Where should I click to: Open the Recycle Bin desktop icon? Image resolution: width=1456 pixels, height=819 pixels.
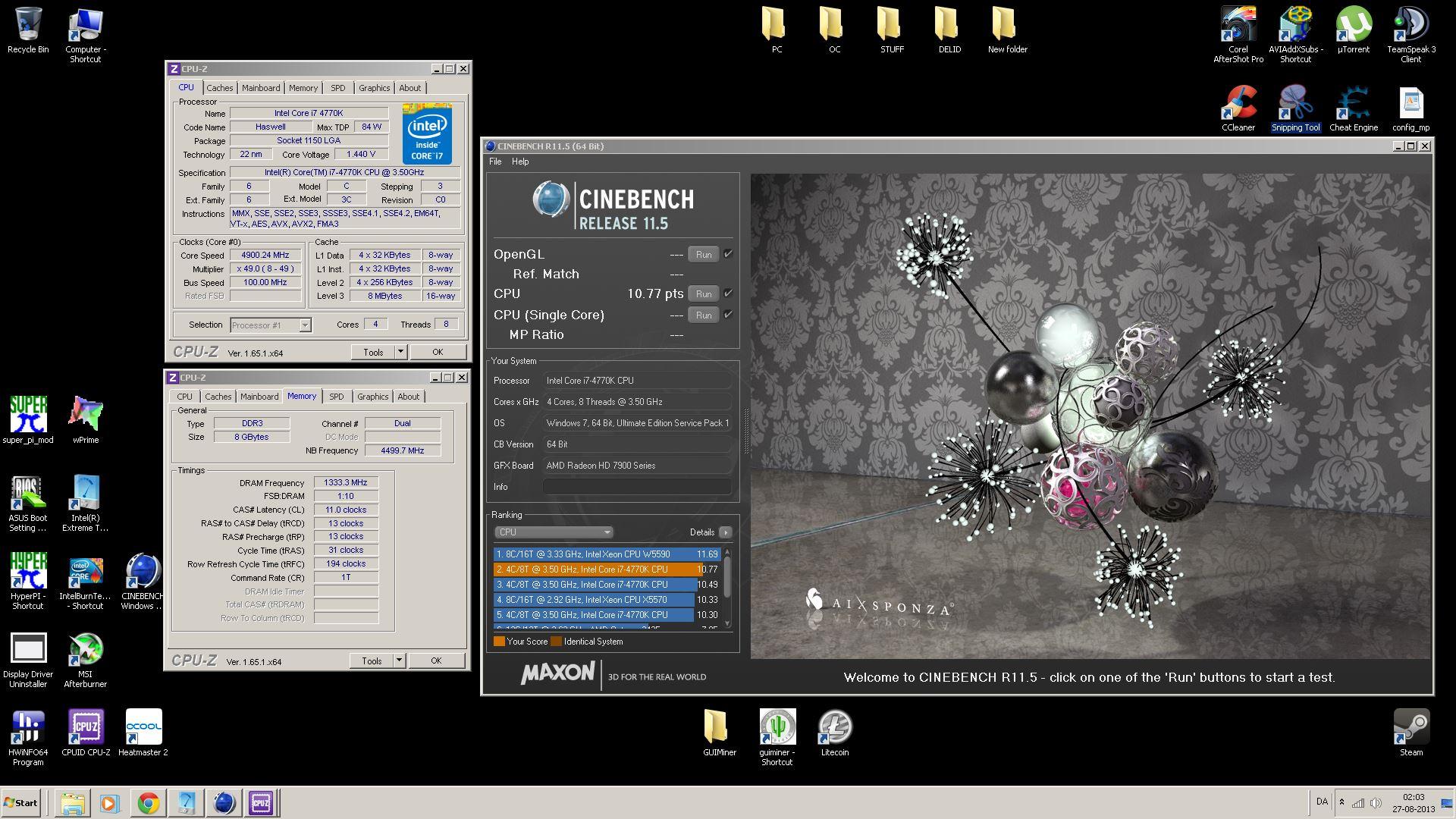coord(28,30)
